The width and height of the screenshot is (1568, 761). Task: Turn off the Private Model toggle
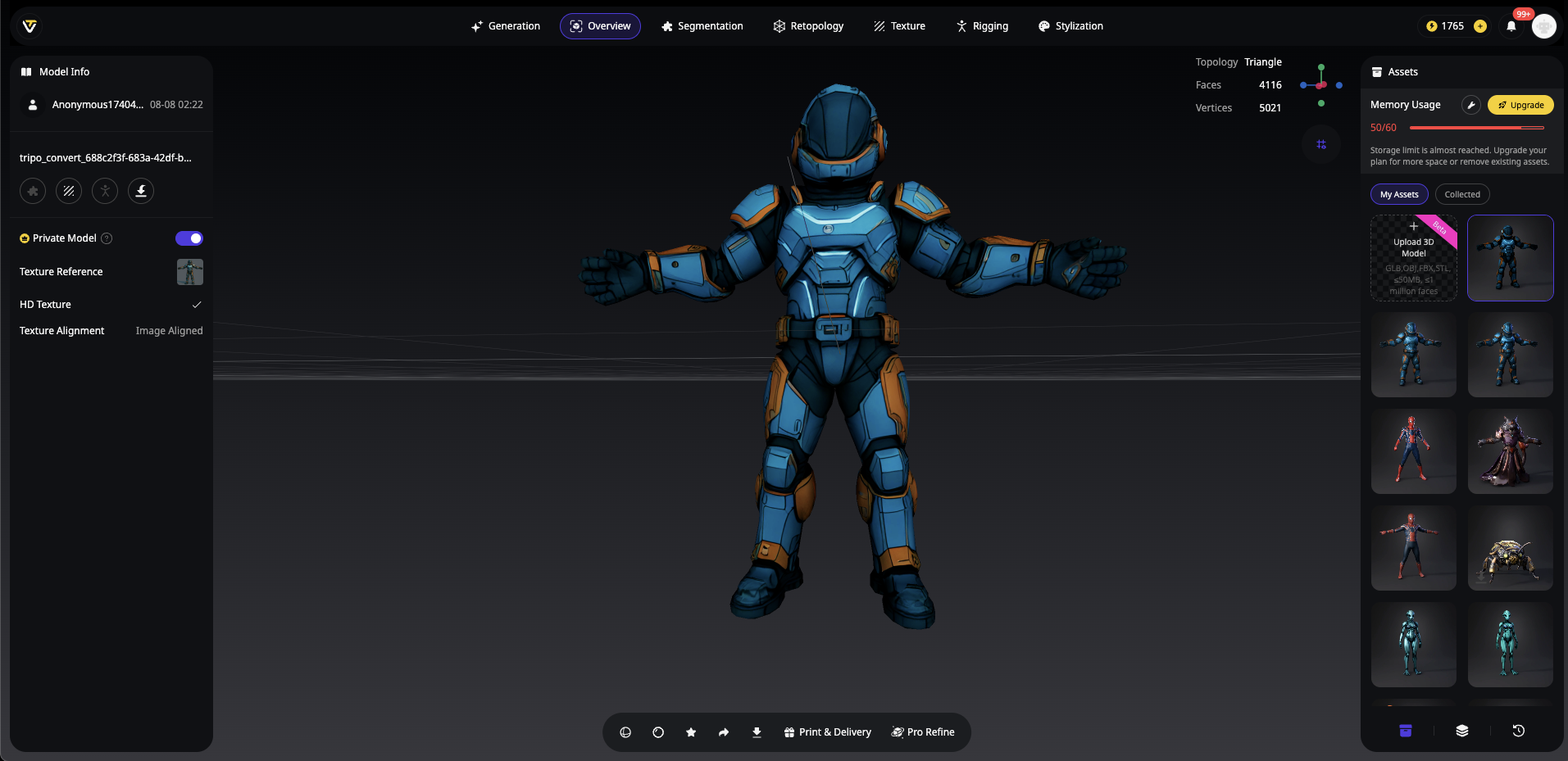(189, 238)
